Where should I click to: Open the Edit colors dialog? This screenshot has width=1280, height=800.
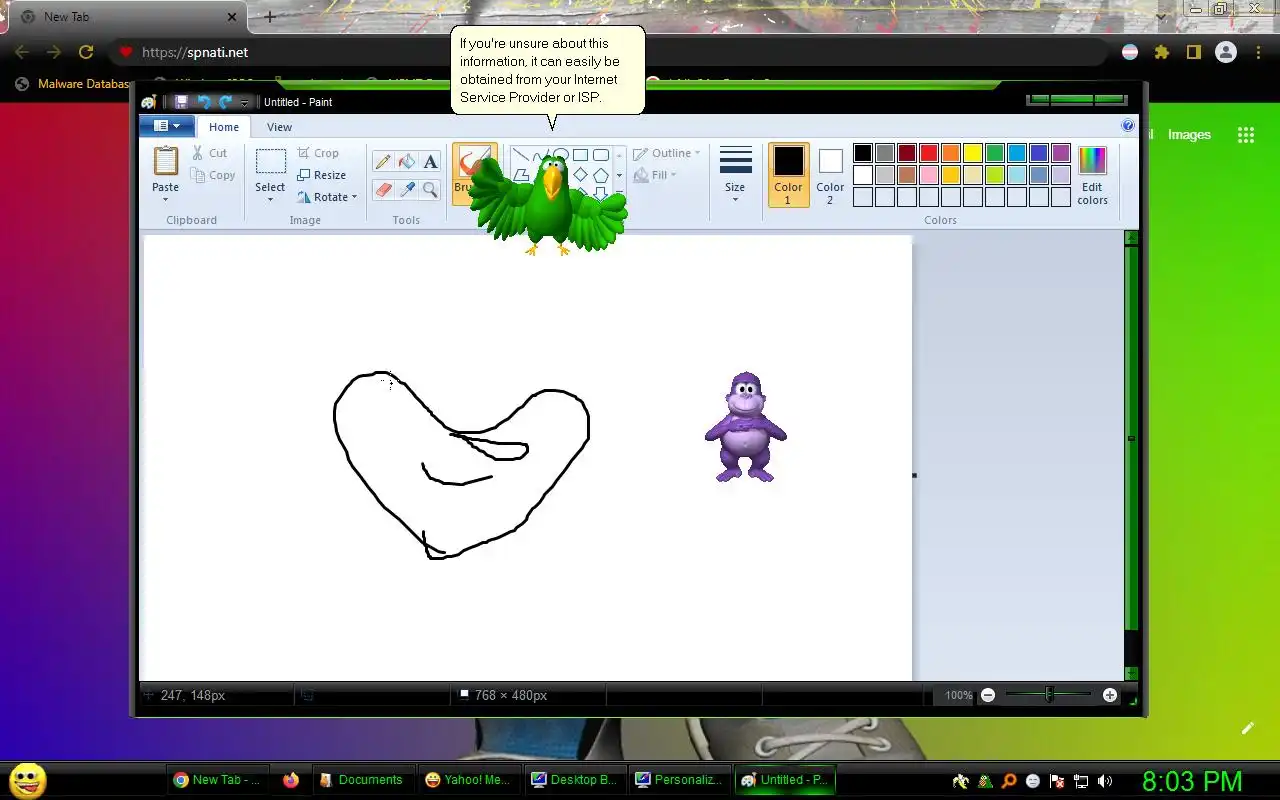click(1092, 175)
